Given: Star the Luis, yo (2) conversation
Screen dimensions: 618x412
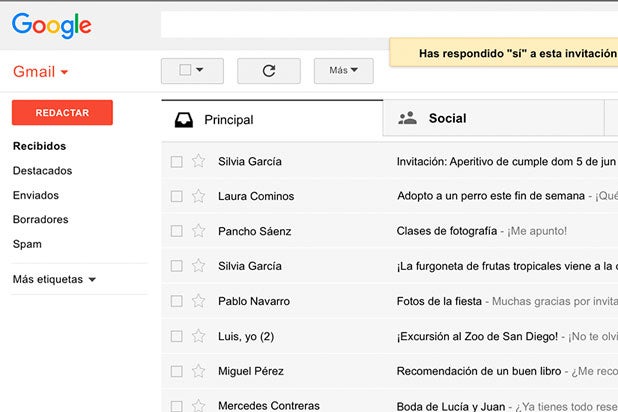Looking at the screenshot, I should [198, 336].
